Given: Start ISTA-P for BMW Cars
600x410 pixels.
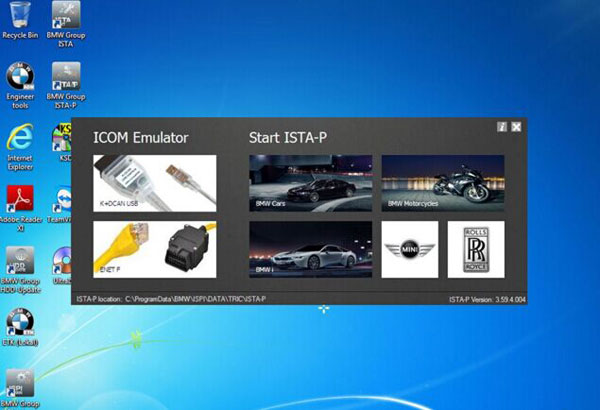Looking at the screenshot, I should 310,183.
